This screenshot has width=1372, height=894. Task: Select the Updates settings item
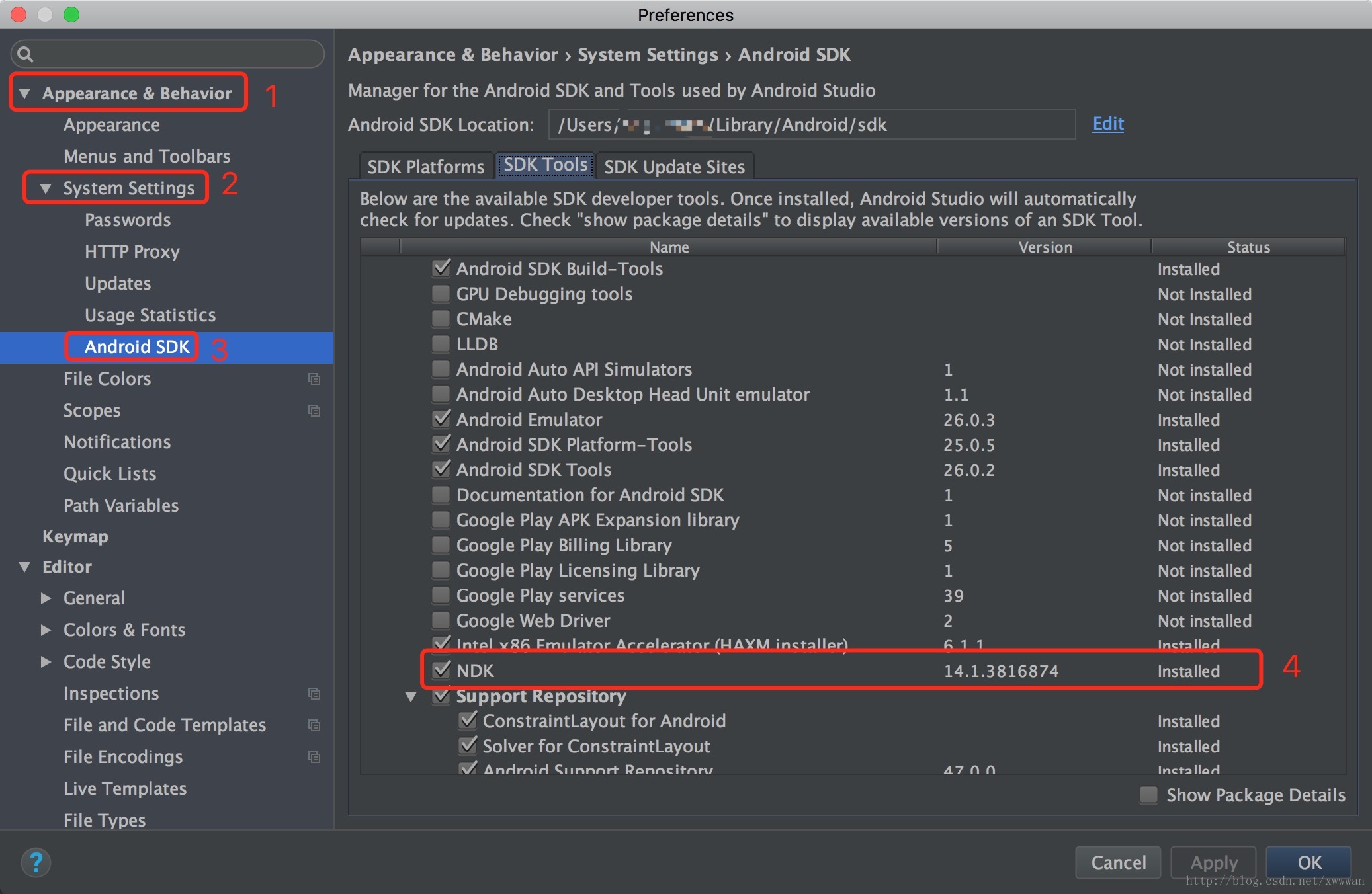[x=118, y=284]
